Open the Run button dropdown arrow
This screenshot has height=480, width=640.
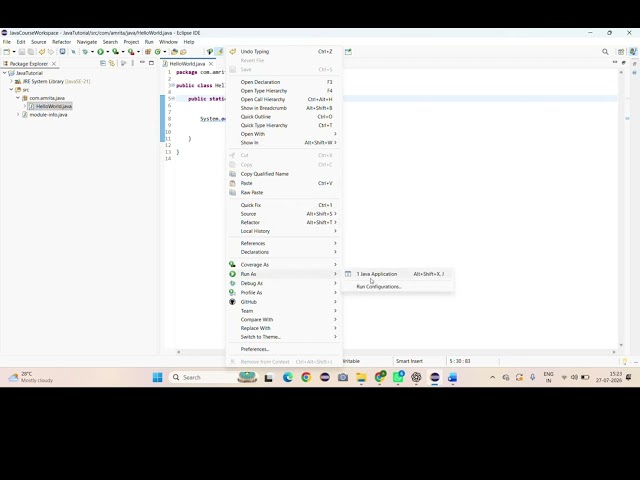(108, 52)
